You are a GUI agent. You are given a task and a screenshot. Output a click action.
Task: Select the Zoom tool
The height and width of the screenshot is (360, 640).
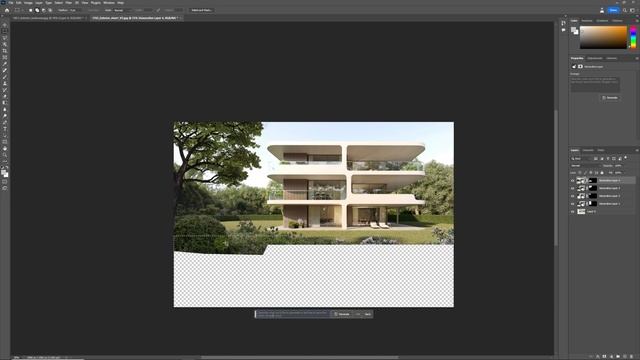(x=5, y=155)
